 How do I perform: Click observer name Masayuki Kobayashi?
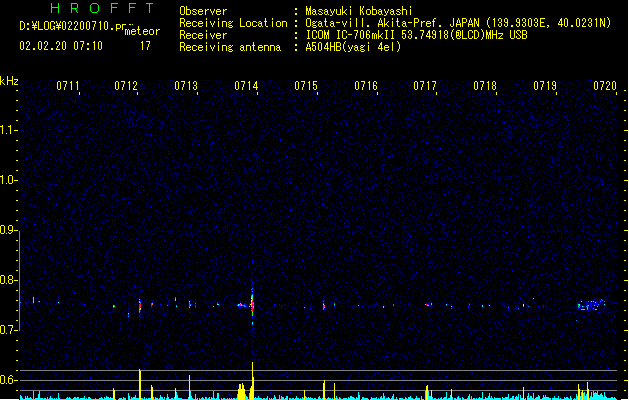click(x=359, y=11)
